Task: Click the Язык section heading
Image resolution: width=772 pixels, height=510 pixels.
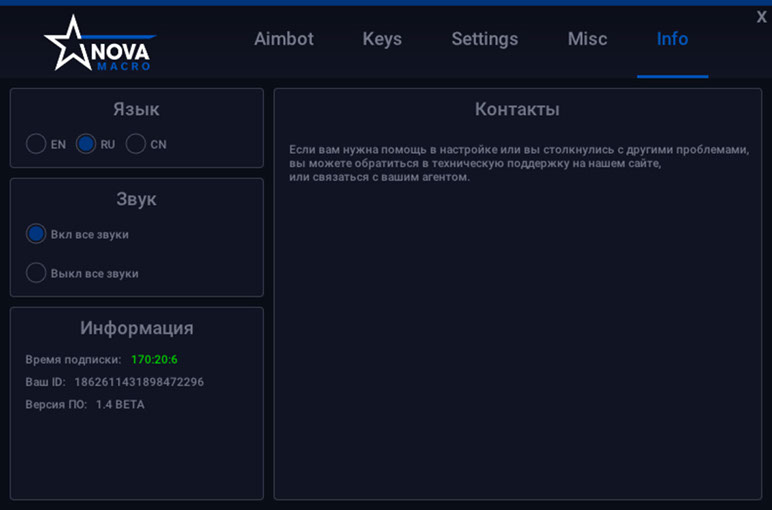Action: click(136, 110)
